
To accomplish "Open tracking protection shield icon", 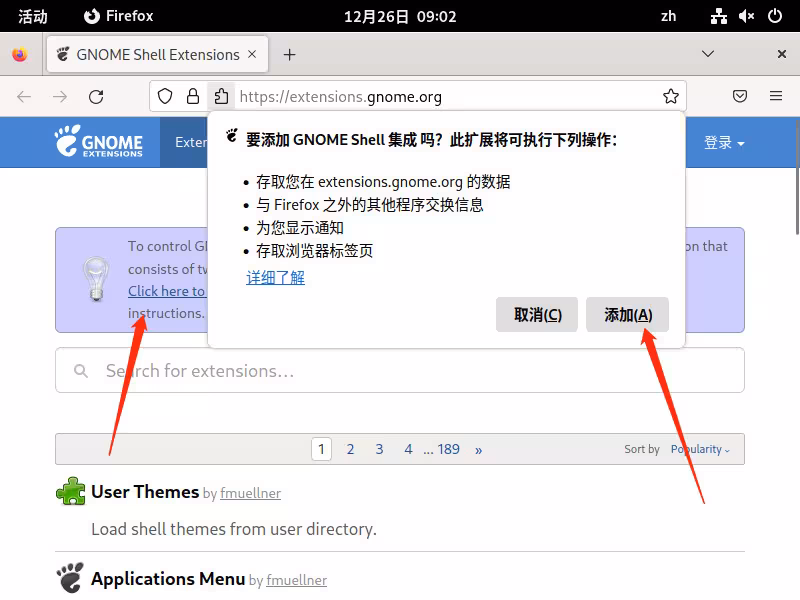I will tap(165, 96).
